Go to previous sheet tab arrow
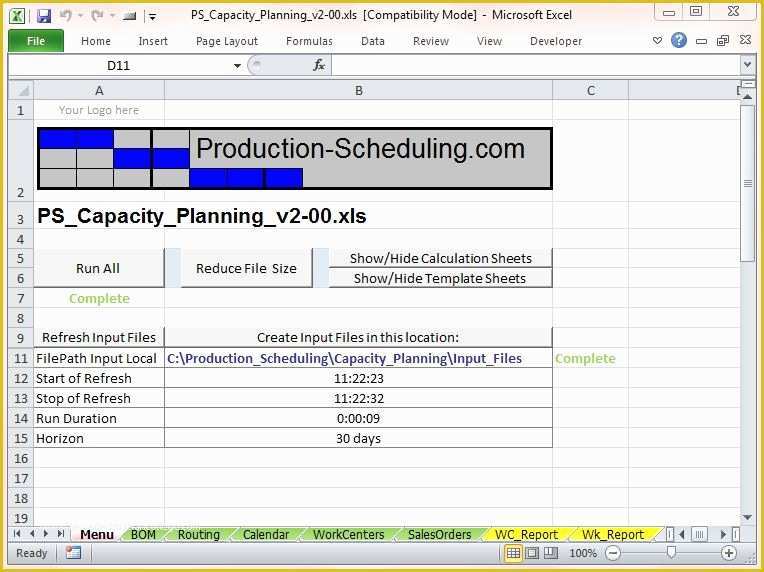The height and width of the screenshot is (572, 764). (32, 534)
